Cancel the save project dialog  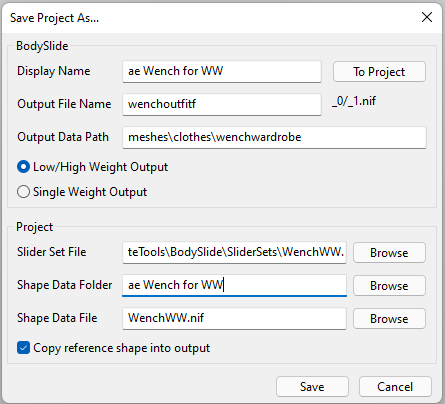point(395,387)
